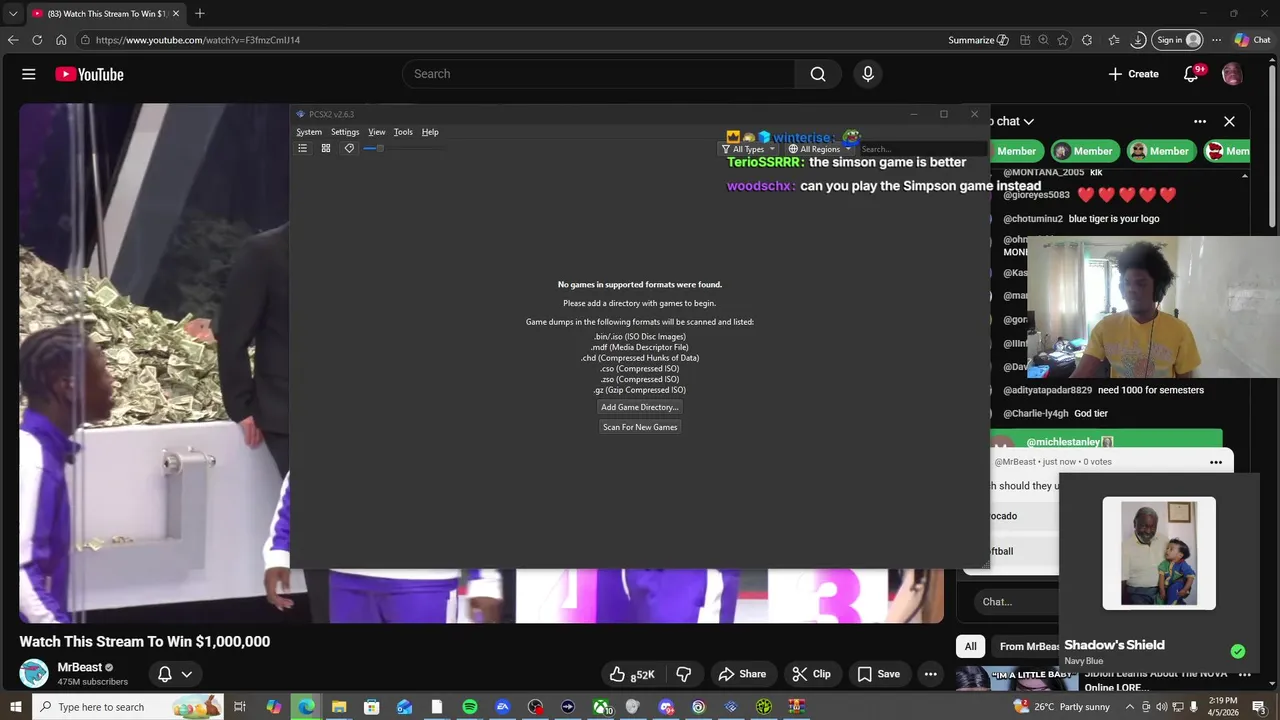
Task: Open a new browser tab
Action: [x=200, y=13]
